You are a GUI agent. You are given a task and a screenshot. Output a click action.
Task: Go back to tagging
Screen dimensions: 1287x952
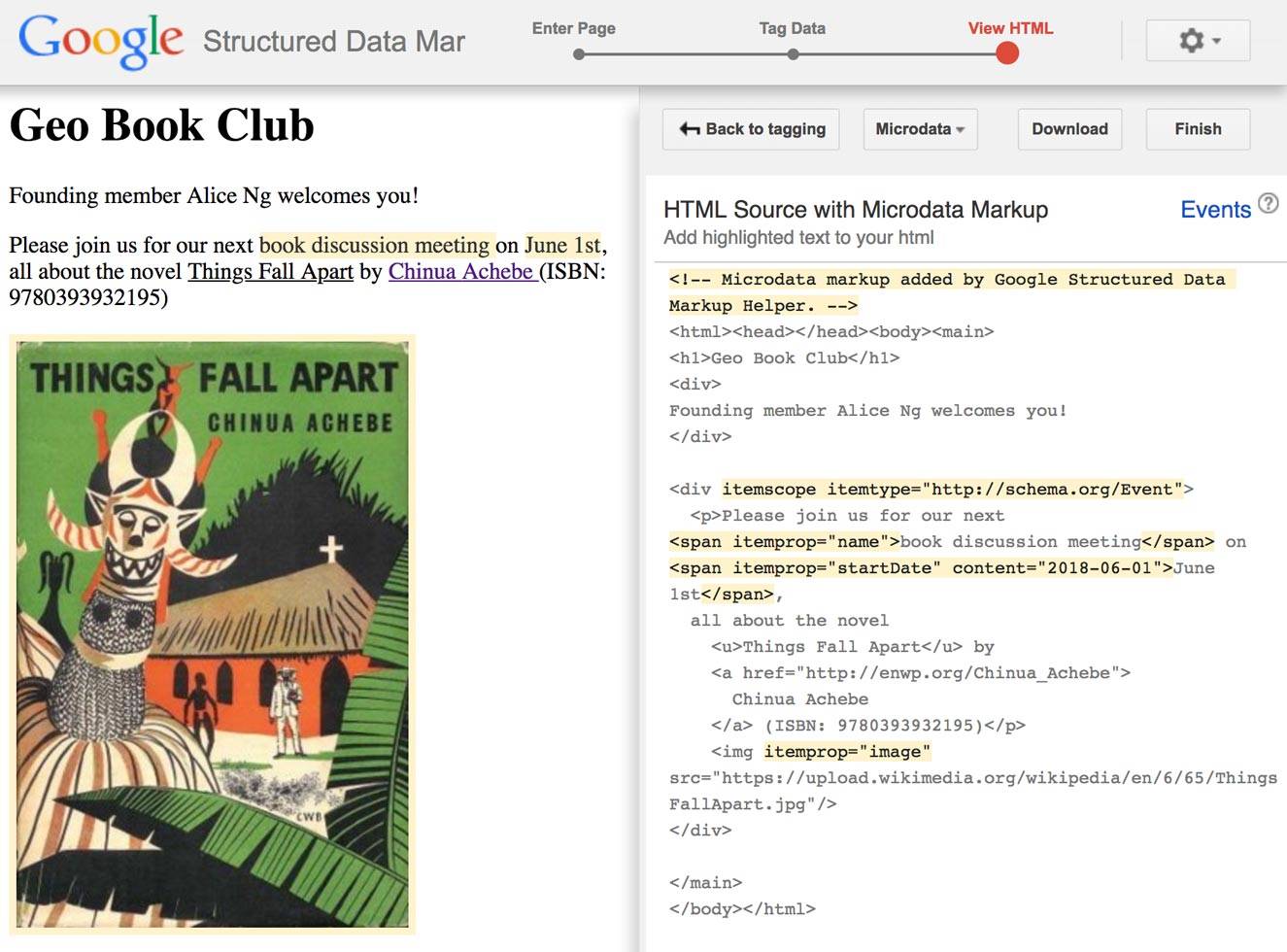[x=751, y=129]
